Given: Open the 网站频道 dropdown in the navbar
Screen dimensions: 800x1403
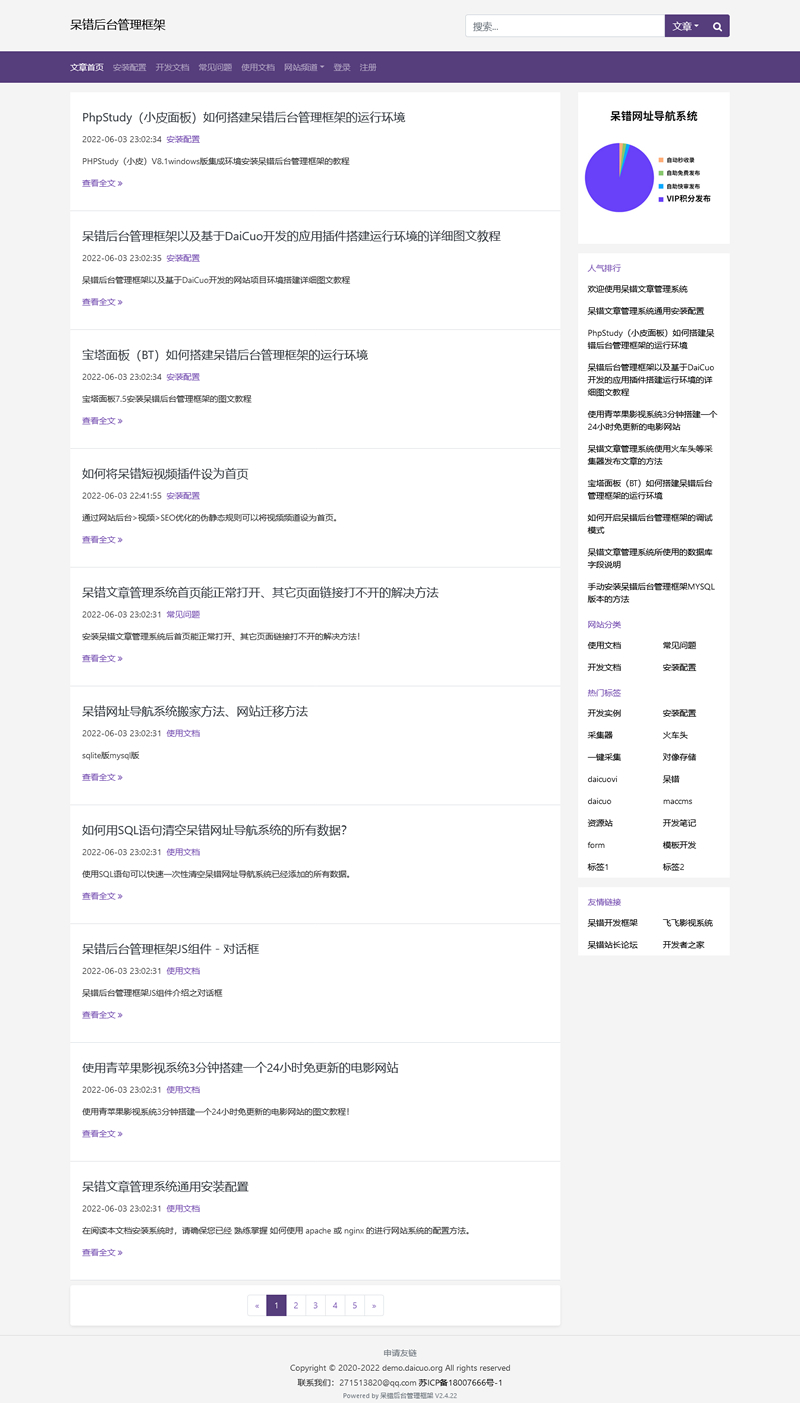Looking at the screenshot, I should point(303,66).
